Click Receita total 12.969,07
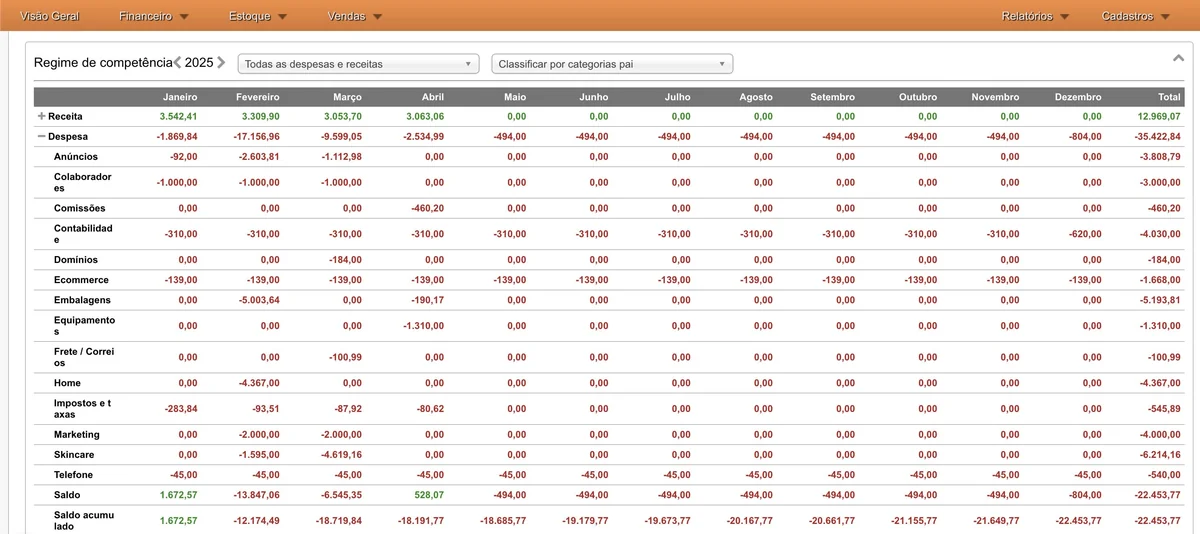This screenshot has height=534, width=1200. click(1158, 117)
